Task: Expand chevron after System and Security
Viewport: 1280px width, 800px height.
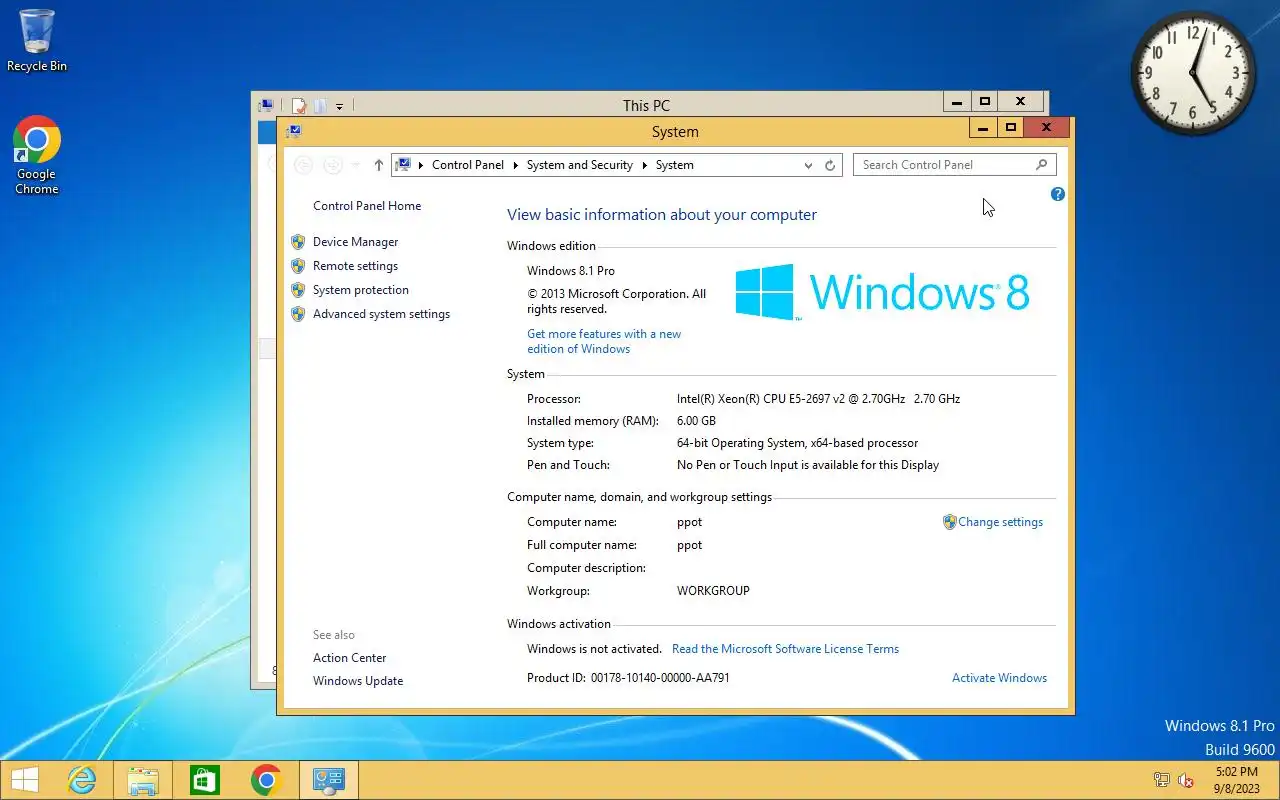Action: [x=645, y=165]
